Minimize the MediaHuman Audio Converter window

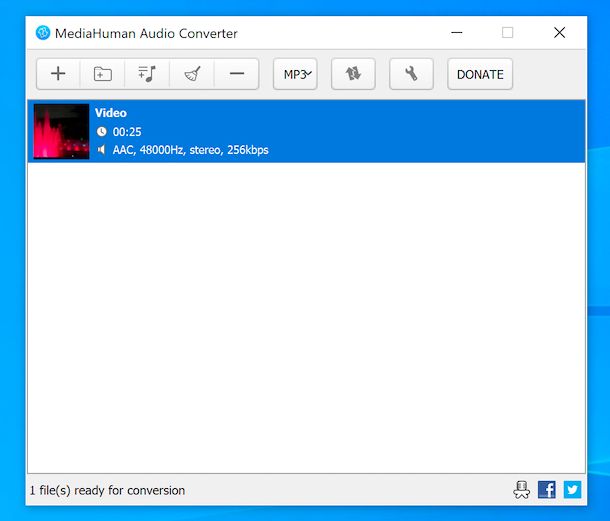[457, 33]
